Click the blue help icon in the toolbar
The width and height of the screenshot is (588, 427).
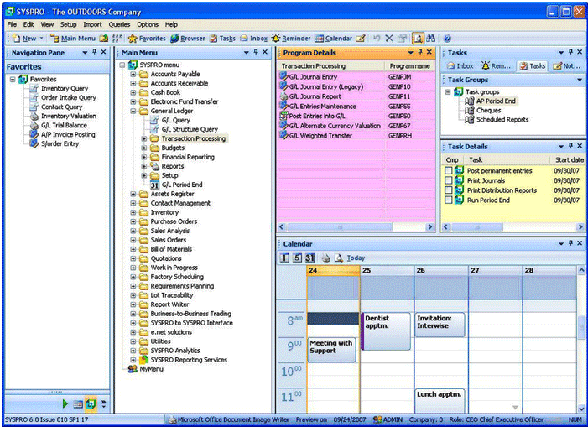pyautogui.click(x=447, y=38)
